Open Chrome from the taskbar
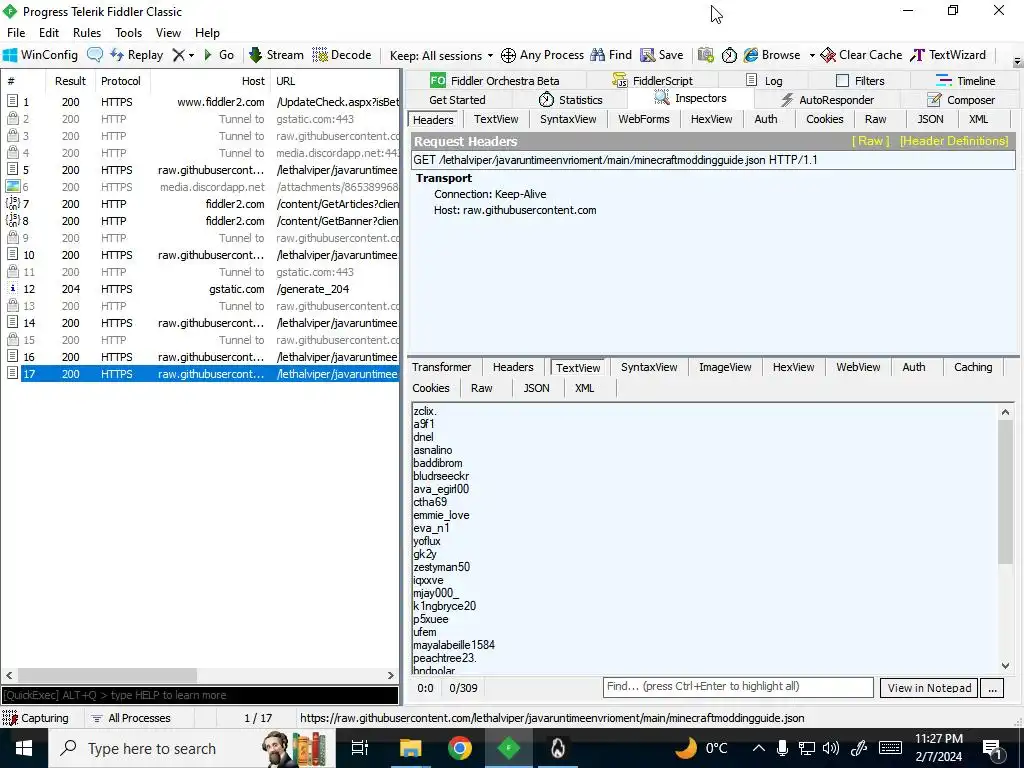The height and width of the screenshot is (768, 1024). (460, 748)
